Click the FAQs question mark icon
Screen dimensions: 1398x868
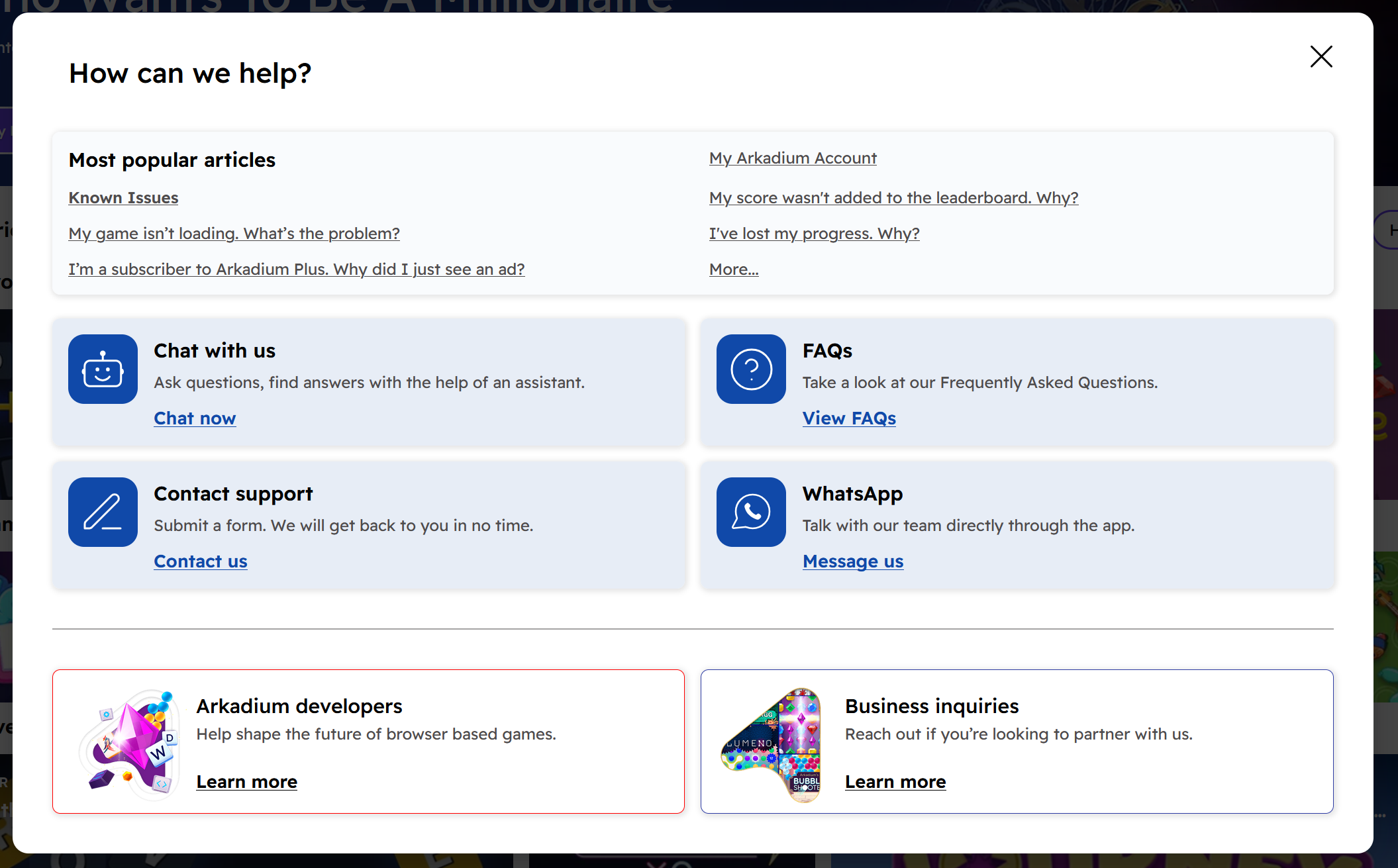[751, 369]
